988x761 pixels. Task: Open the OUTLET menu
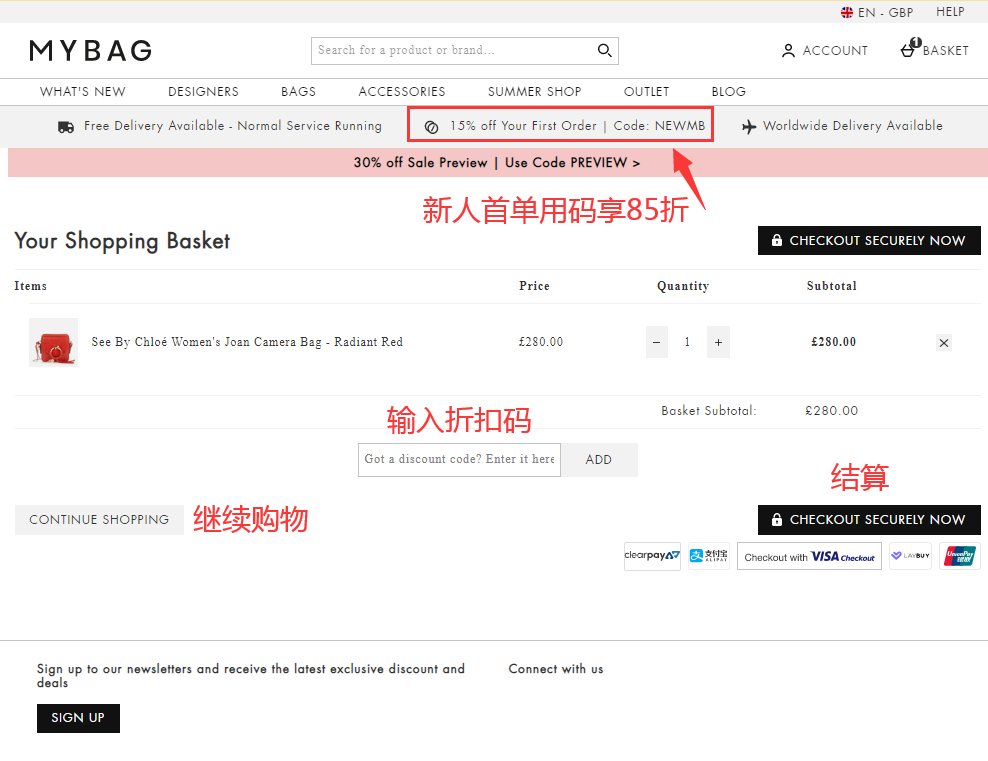pyautogui.click(x=646, y=91)
